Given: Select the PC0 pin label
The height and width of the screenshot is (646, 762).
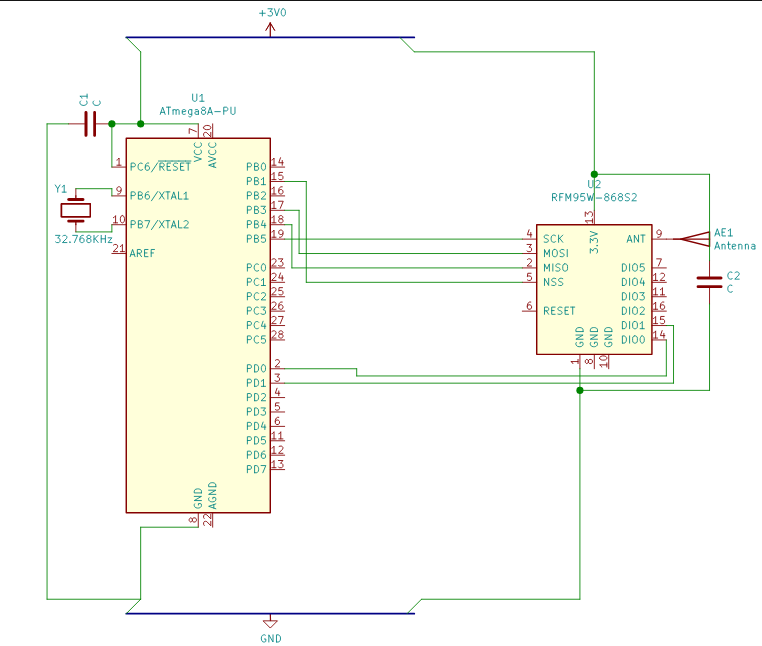Looking at the screenshot, I should [x=256, y=268].
